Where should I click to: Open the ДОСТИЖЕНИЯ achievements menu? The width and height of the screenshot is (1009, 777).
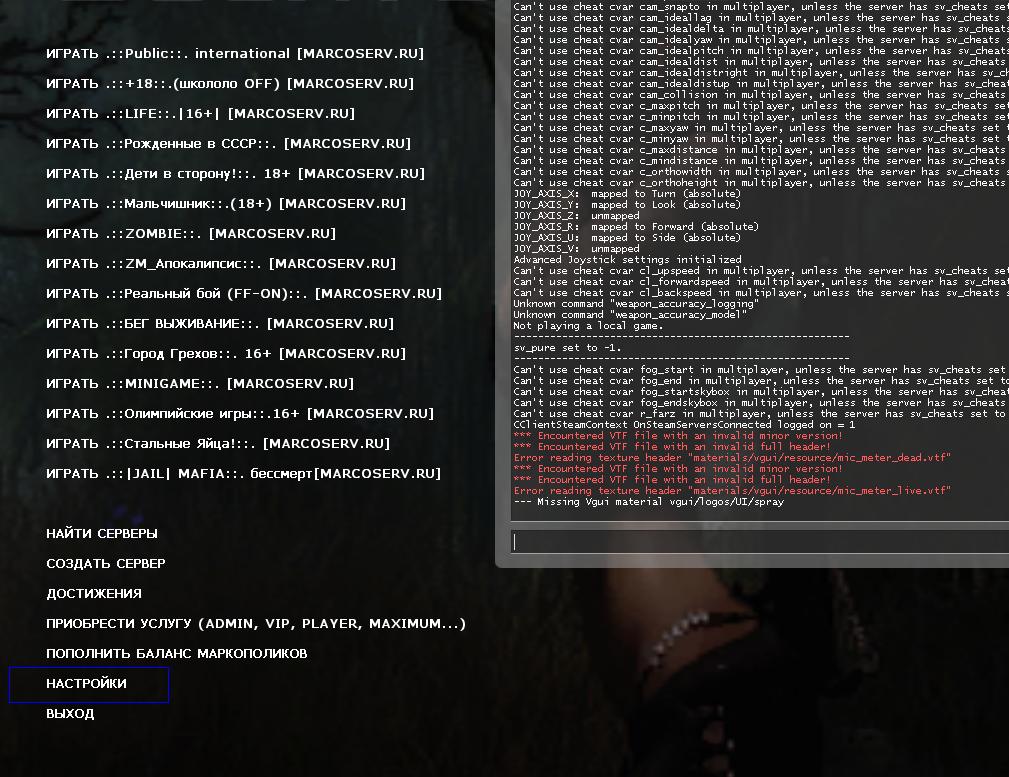point(94,594)
